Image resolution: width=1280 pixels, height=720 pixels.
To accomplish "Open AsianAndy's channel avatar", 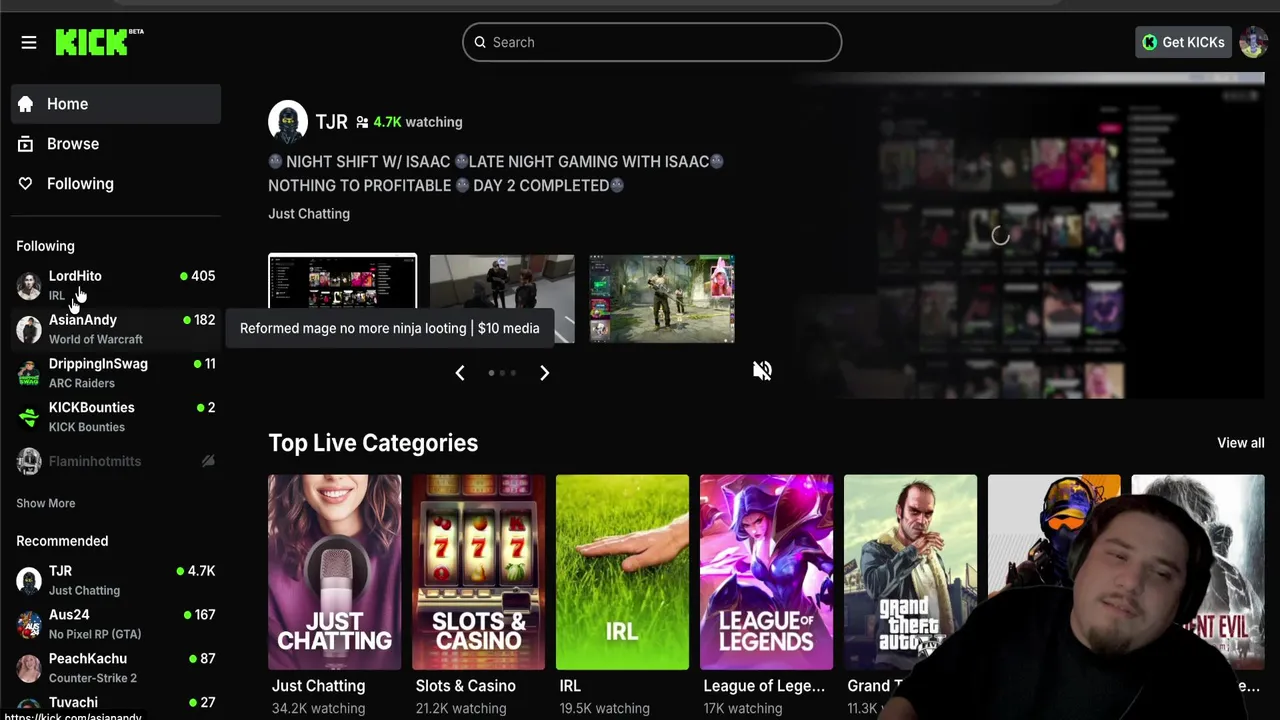I will [29, 329].
